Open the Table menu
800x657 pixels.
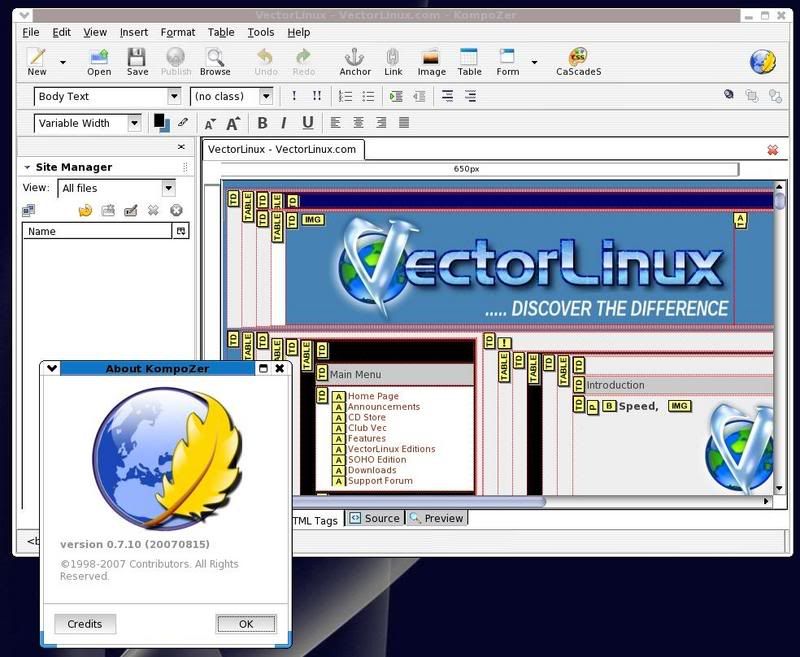(221, 32)
